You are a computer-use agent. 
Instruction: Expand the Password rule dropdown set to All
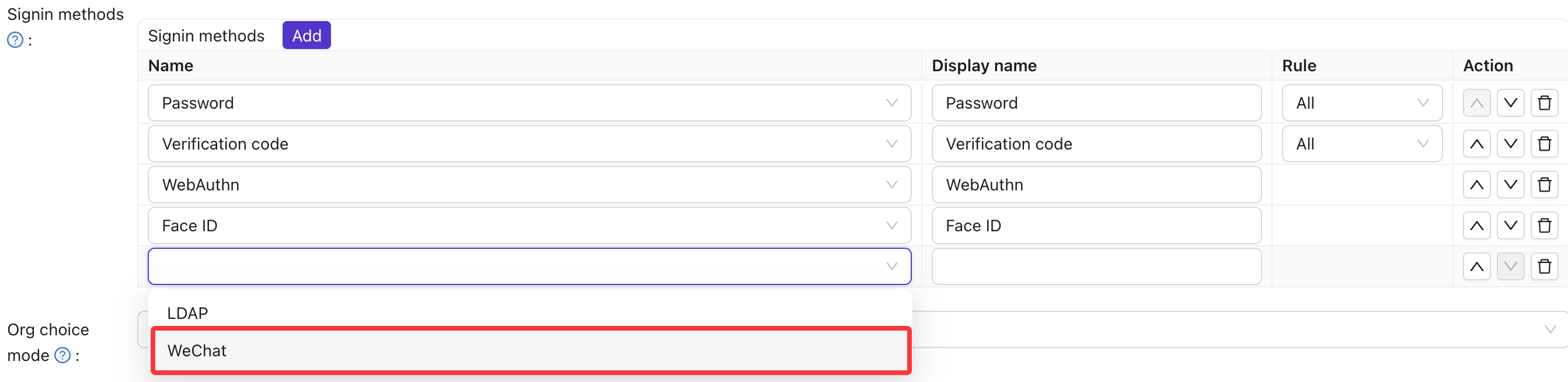pos(1361,103)
